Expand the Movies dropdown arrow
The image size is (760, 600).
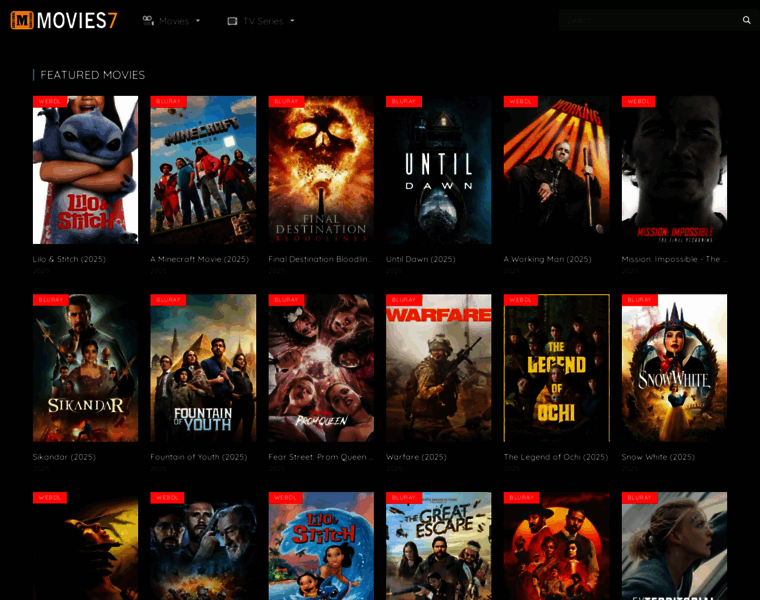point(198,21)
